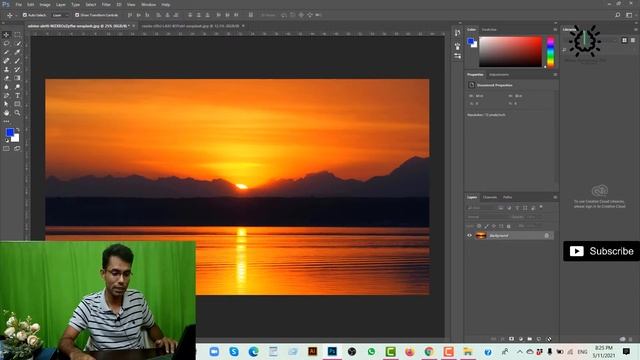
Task: Open the collapsed History panel icon
Action: 457,33
